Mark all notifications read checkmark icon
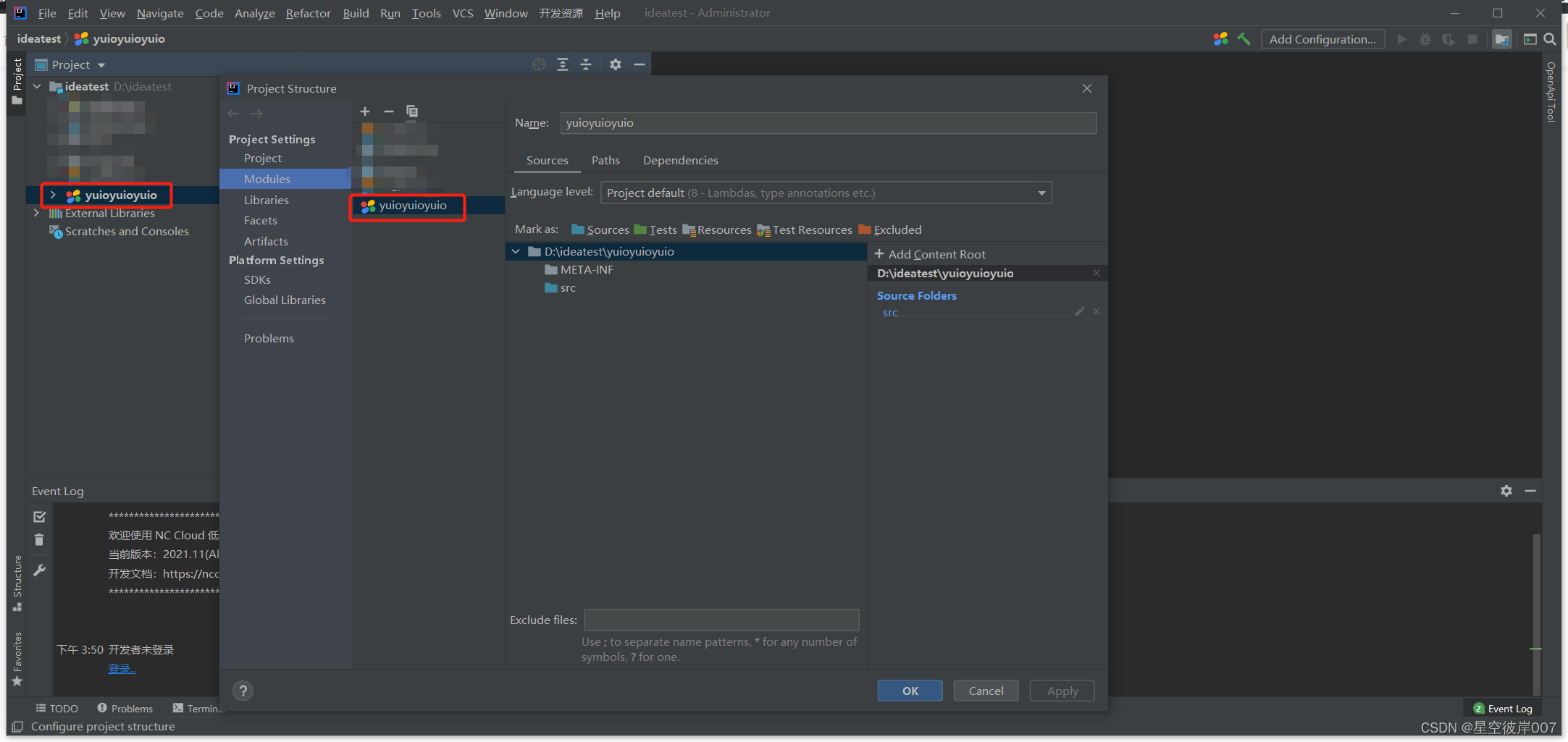 pyautogui.click(x=39, y=517)
